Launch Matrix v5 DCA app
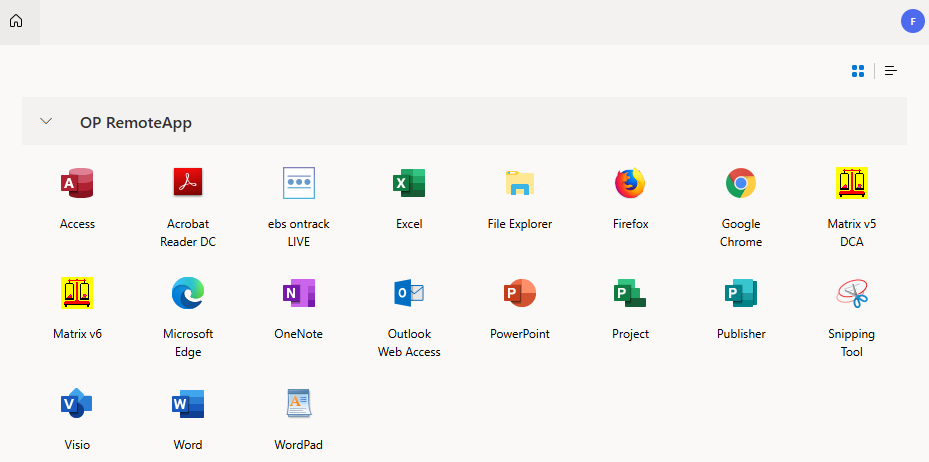Image resolution: width=929 pixels, height=462 pixels. tap(851, 183)
